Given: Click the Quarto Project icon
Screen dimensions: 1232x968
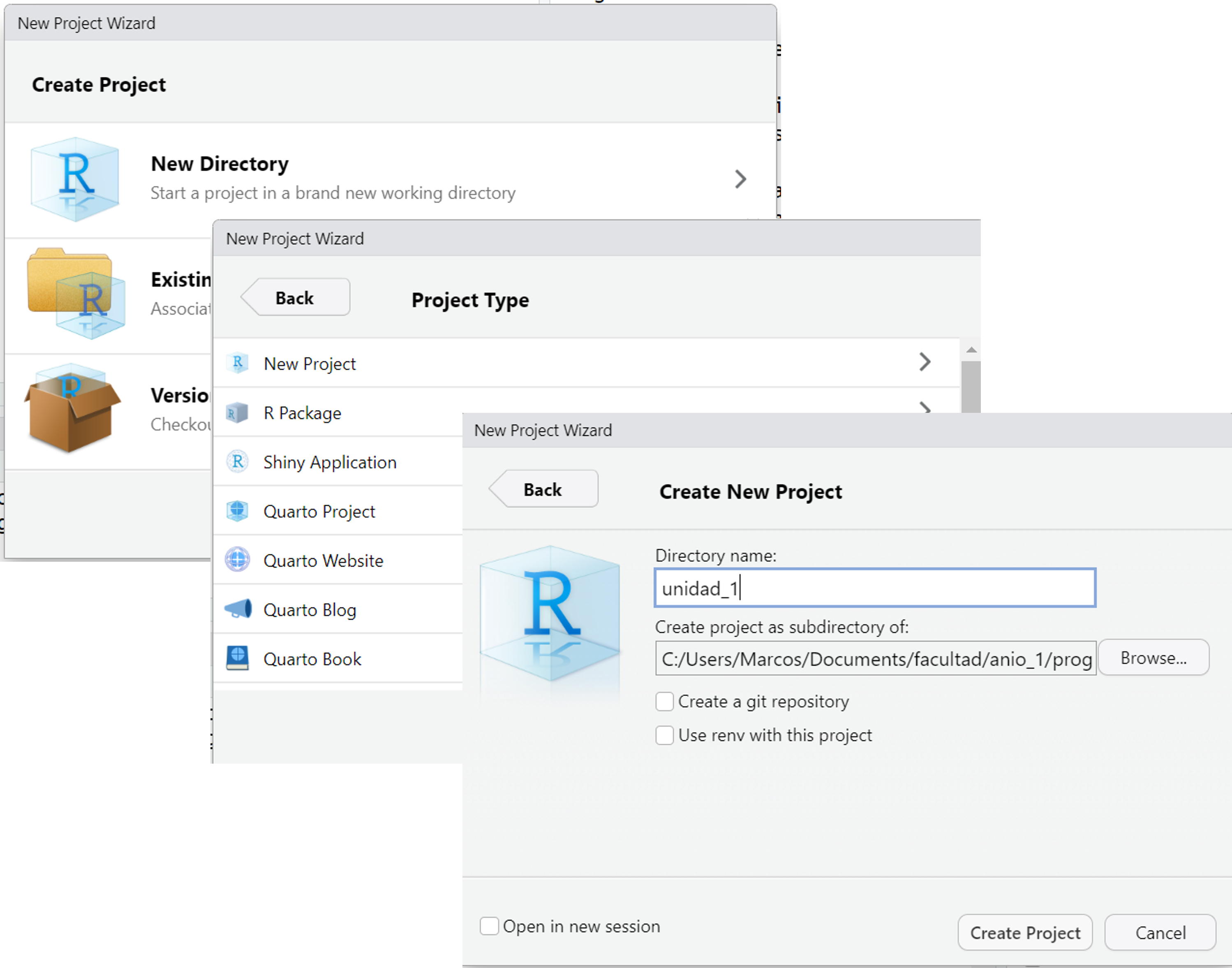Looking at the screenshot, I should pyautogui.click(x=237, y=511).
